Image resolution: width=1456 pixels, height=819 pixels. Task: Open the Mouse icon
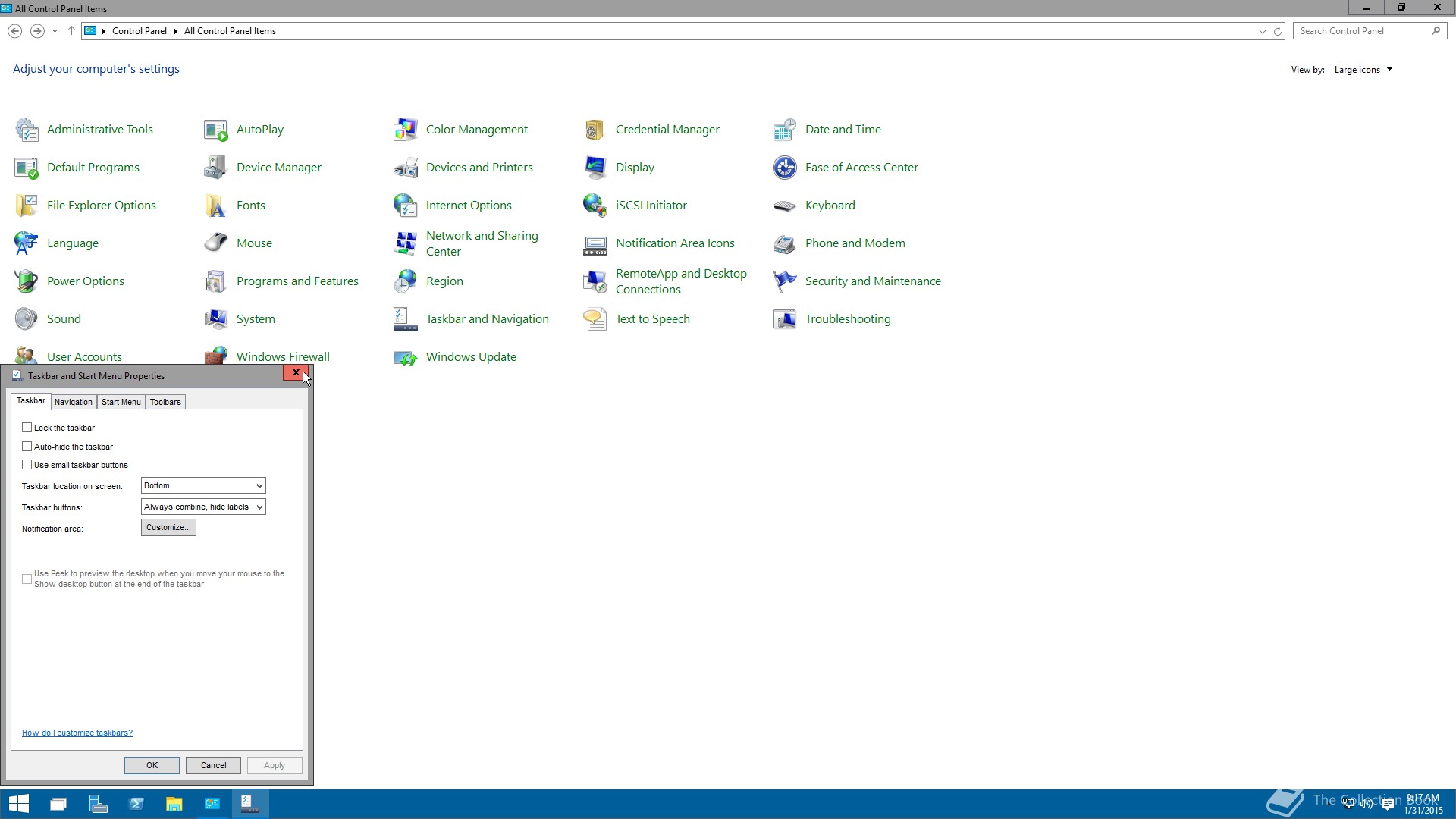[x=216, y=243]
